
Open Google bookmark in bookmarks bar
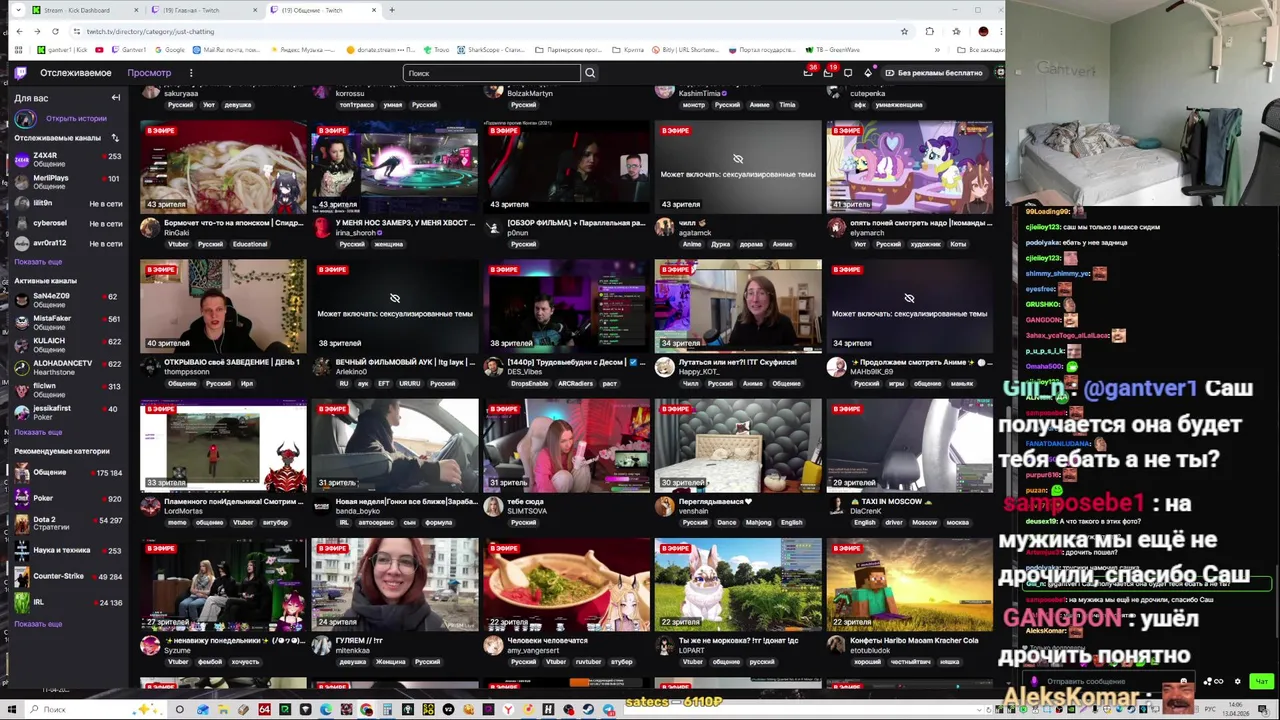[170, 49]
